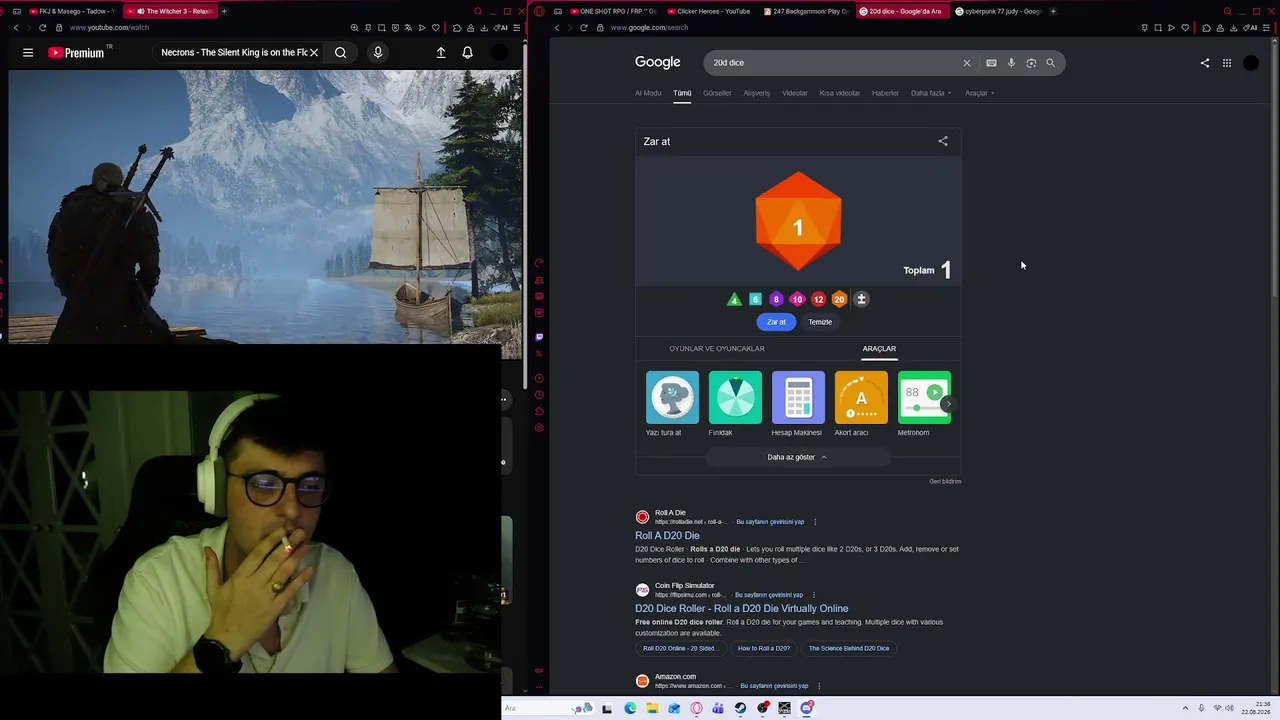Share the Zar at dice widget

943,141
